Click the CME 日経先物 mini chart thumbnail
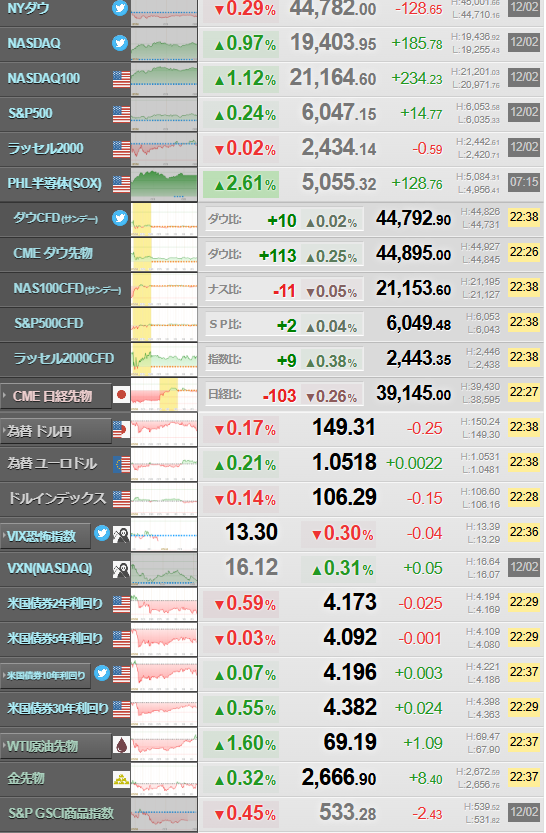The height and width of the screenshot is (833, 546). coord(164,394)
